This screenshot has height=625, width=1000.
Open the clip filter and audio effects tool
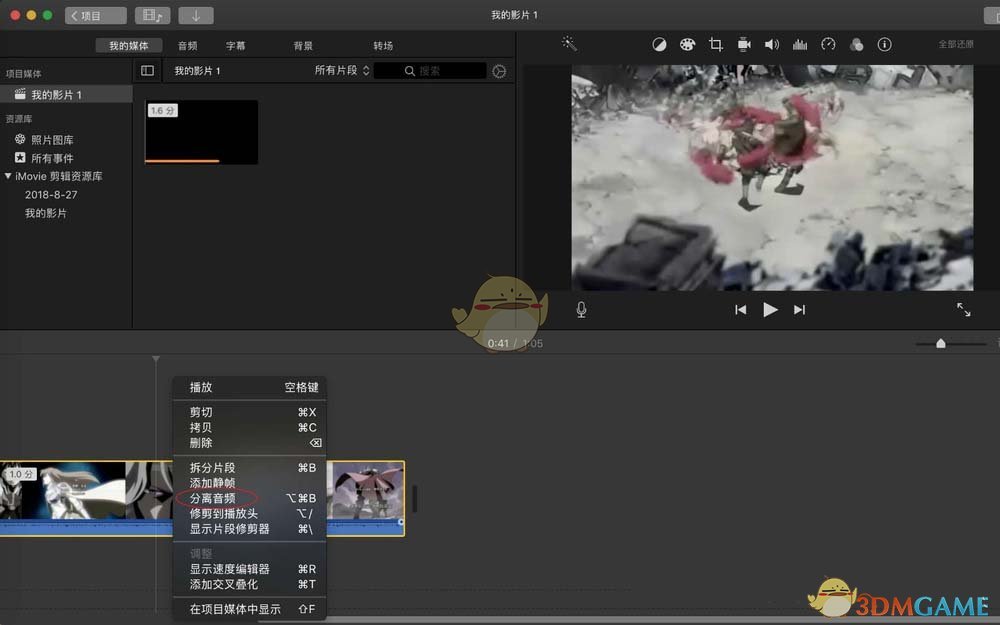tap(857, 44)
